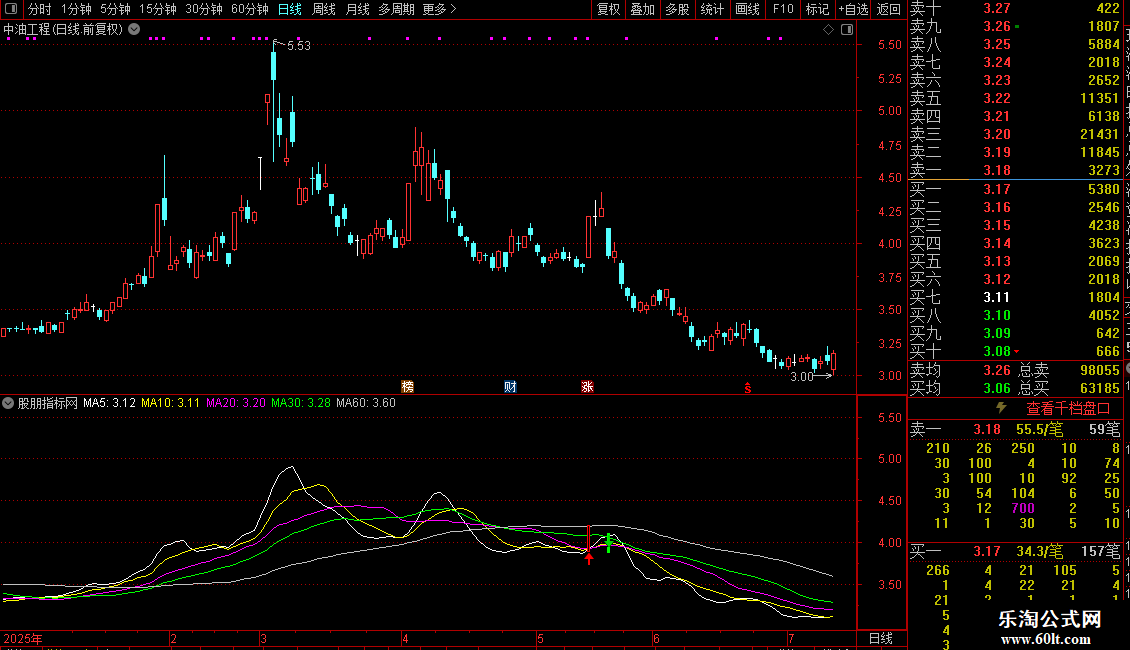This screenshot has width=1130, height=650.
Task: Click the 总卖 98055 value
Action: point(1100,370)
